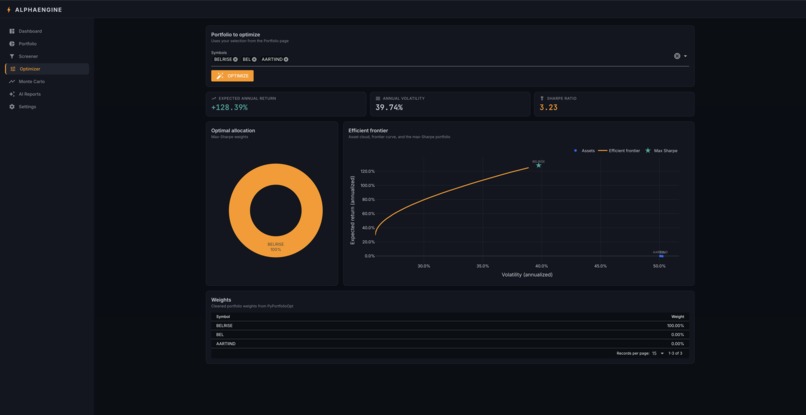Open the Records per page dropdown
This screenshot has height=415, width=806.
pos(658,353)
